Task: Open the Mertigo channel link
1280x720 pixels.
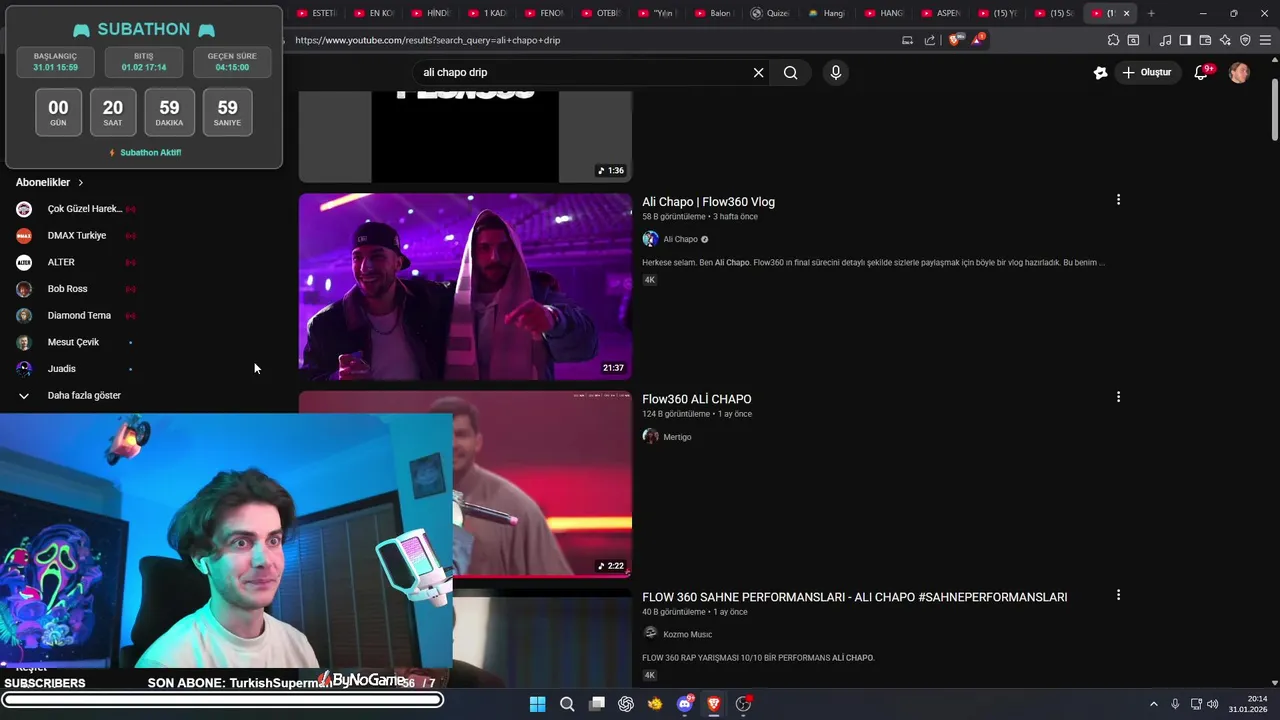Action: [677, 437]
